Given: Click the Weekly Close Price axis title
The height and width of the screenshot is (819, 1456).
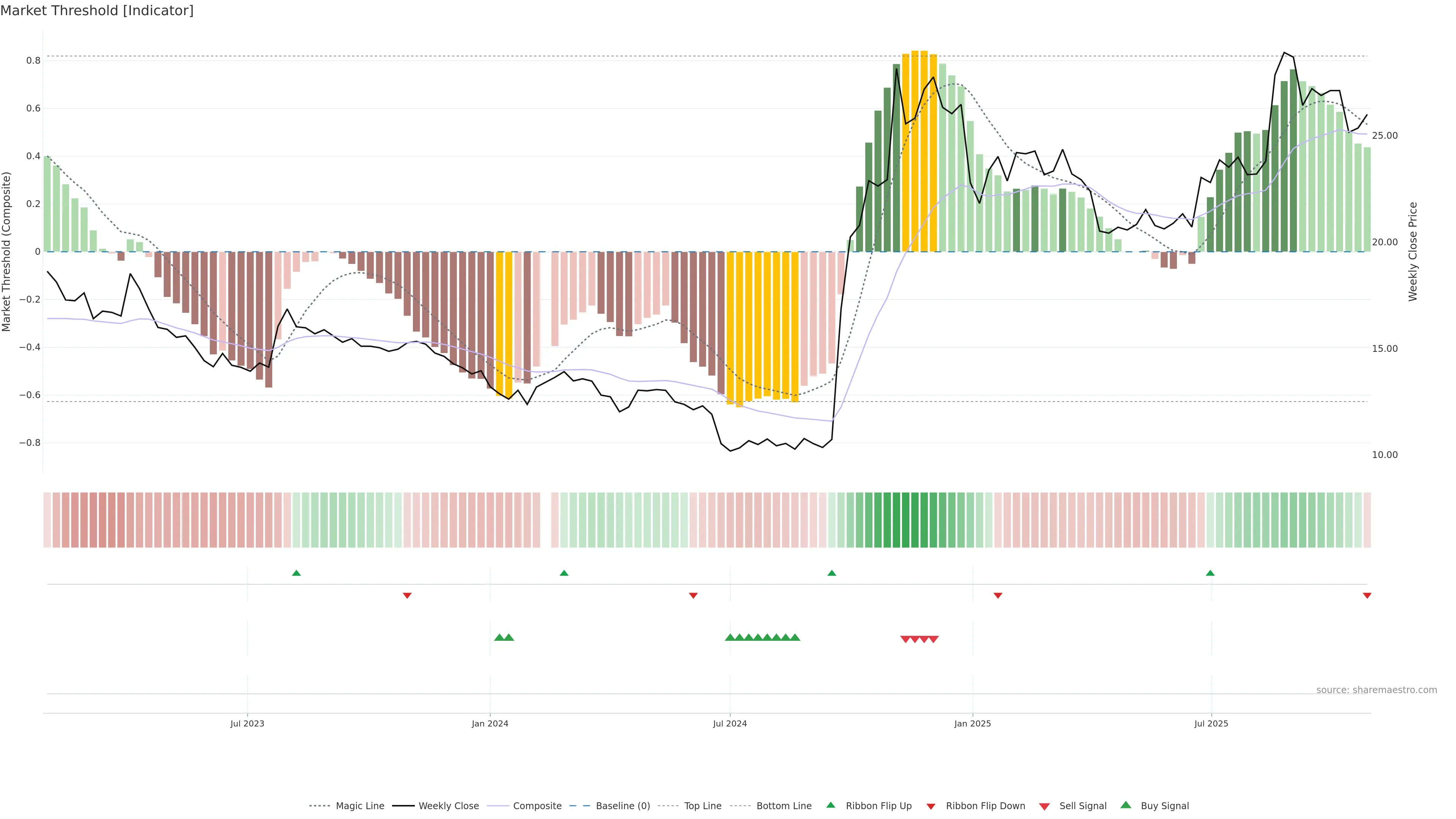Looking at the screenshot, I should 1412,251.
